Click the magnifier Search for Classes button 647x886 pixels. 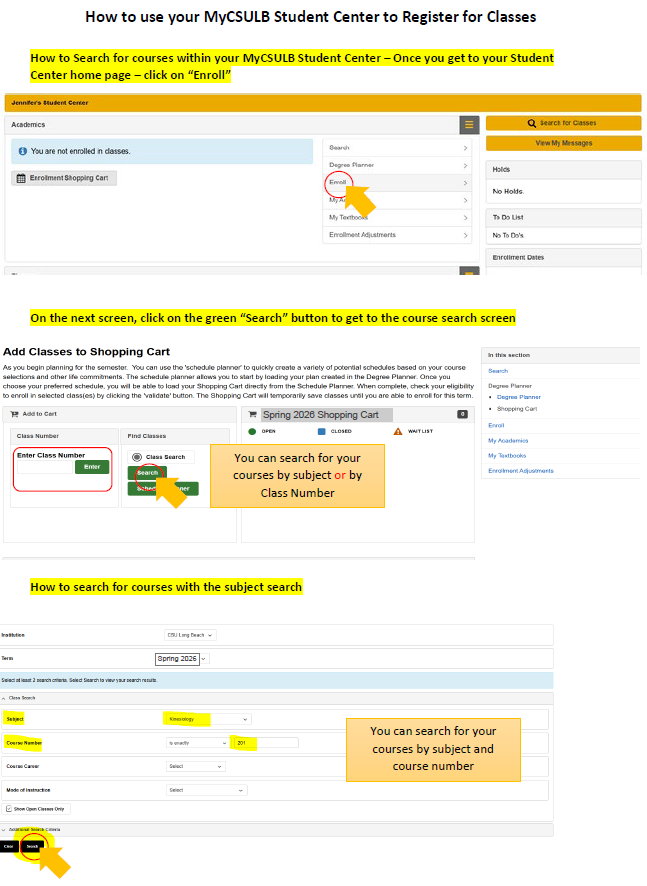[563, 123]
